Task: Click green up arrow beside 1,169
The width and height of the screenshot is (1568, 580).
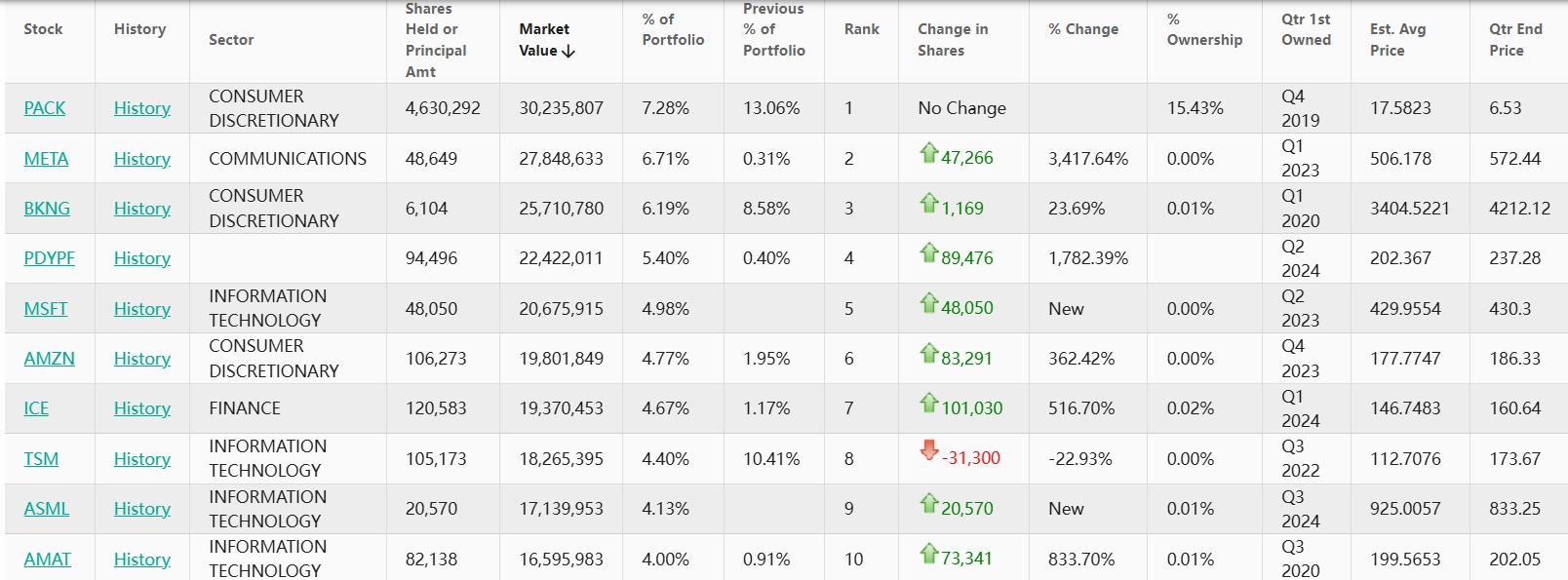Action: [x=928, y=204]
